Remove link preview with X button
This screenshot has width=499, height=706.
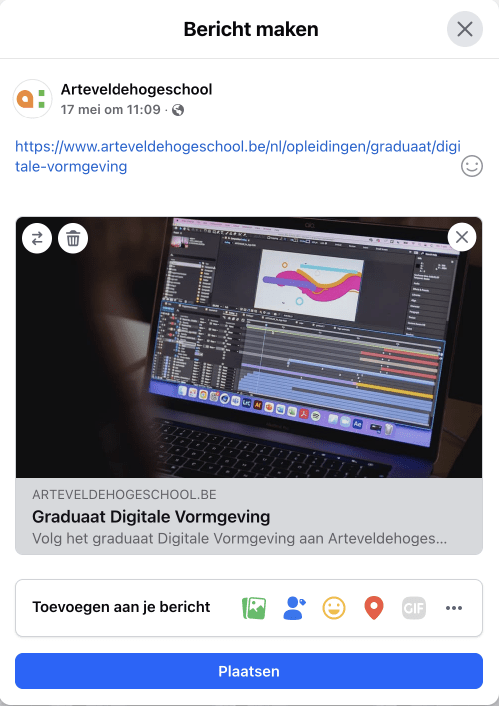click(462, 237)
